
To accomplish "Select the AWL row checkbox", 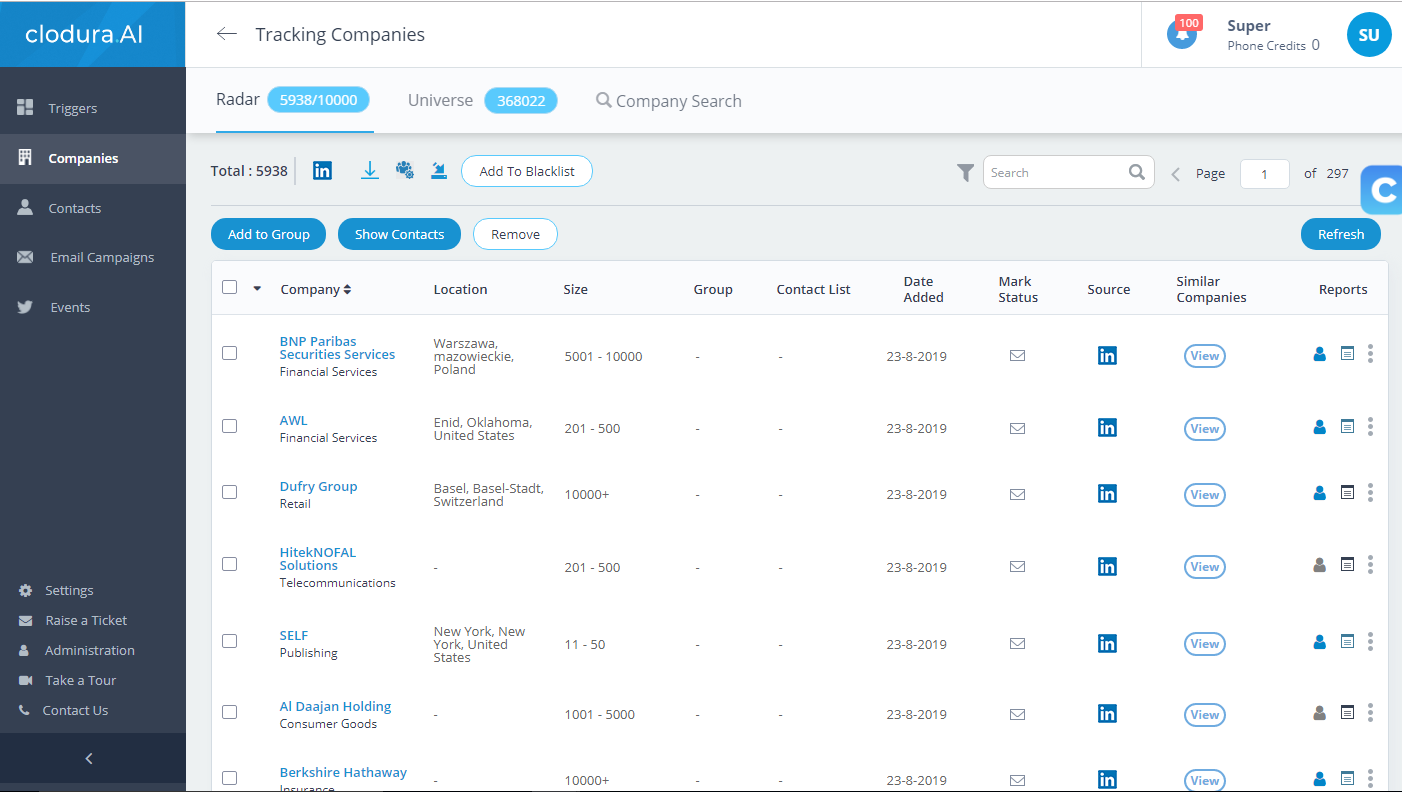I will coord(229,426).
